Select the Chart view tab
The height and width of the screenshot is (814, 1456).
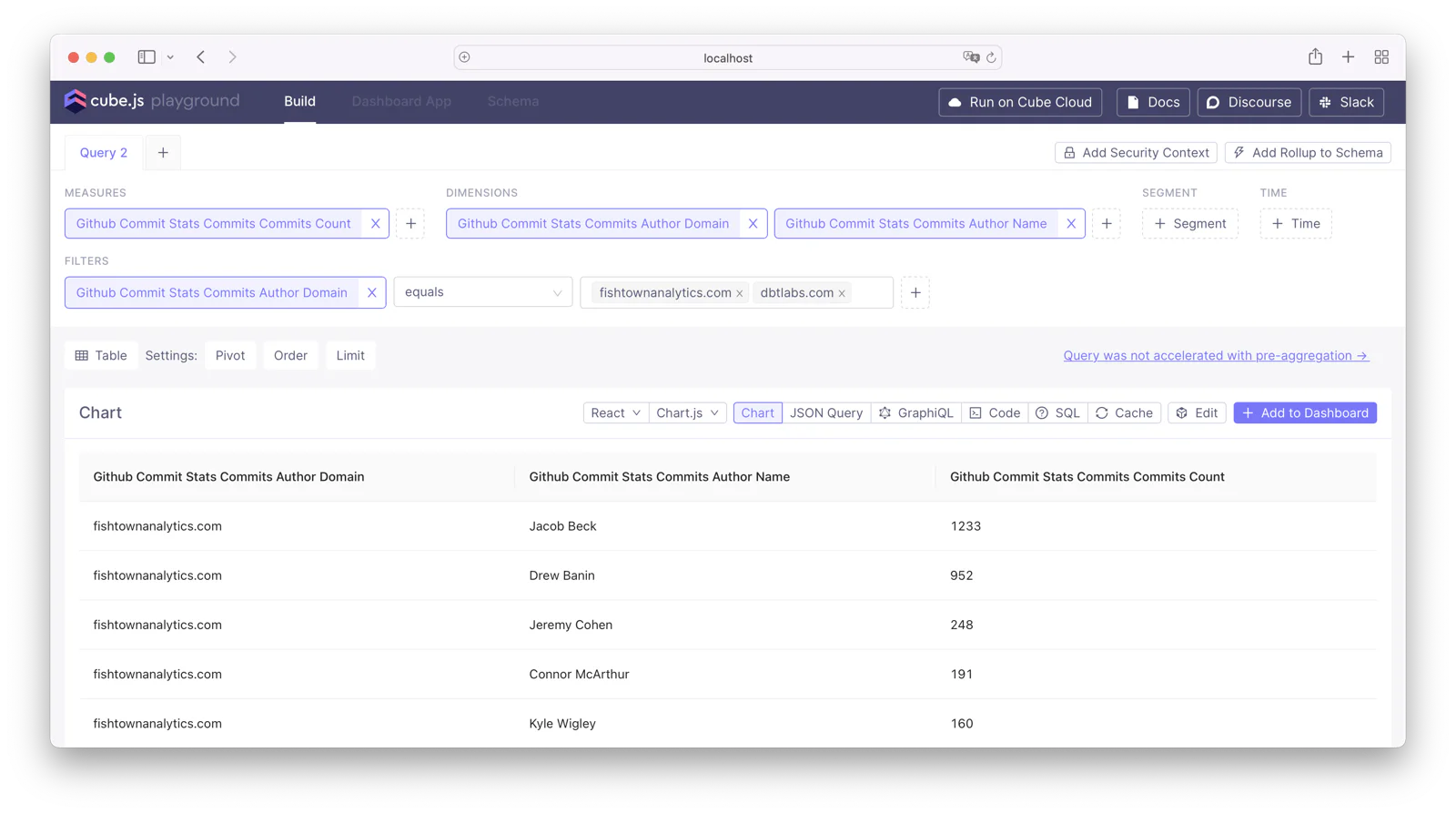pos(757,413)
